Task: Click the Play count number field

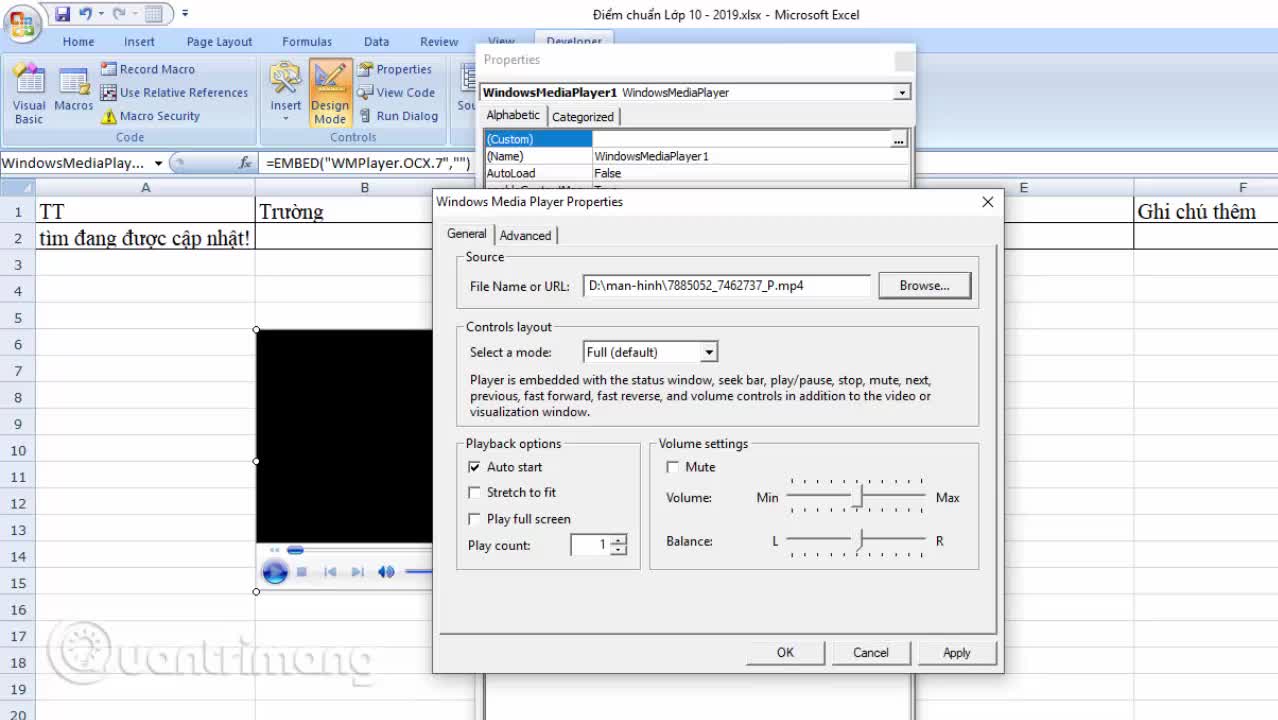Action: pyautogui.click(x=590, y=545)
